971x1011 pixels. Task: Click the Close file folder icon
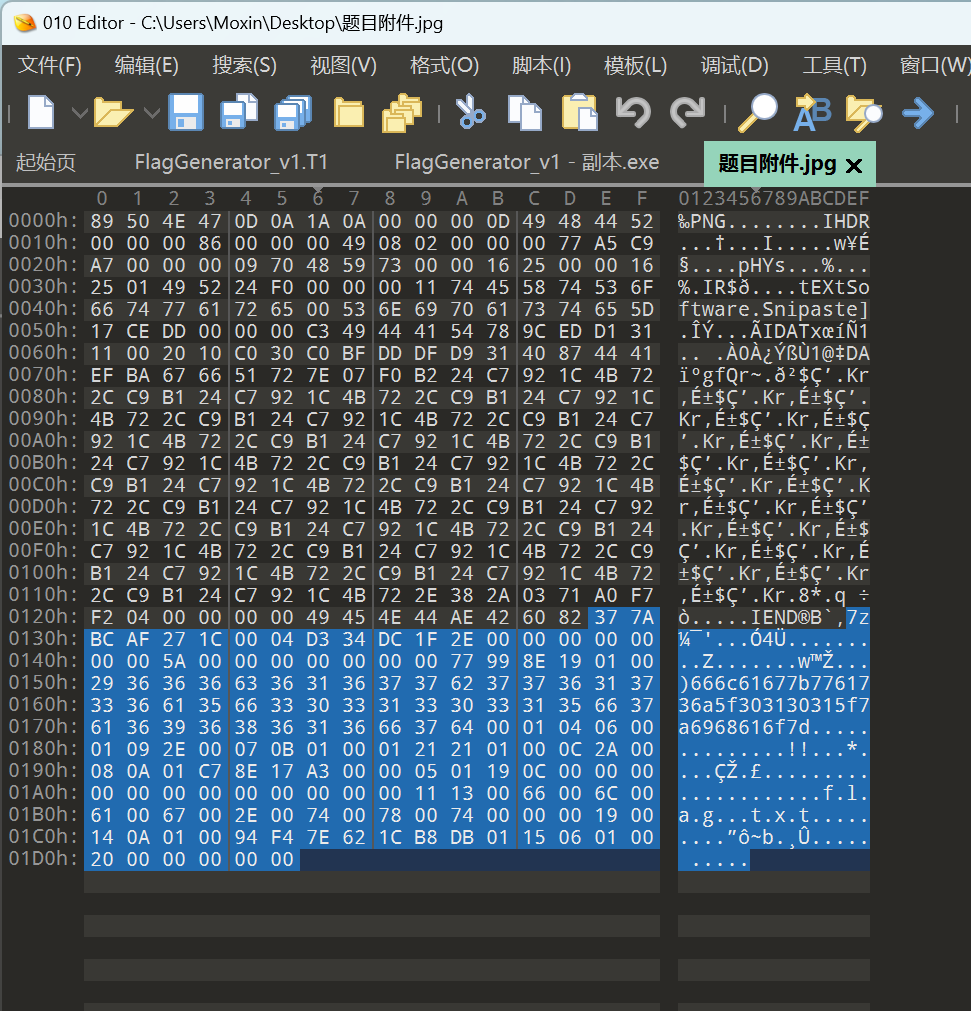point(349,113)
